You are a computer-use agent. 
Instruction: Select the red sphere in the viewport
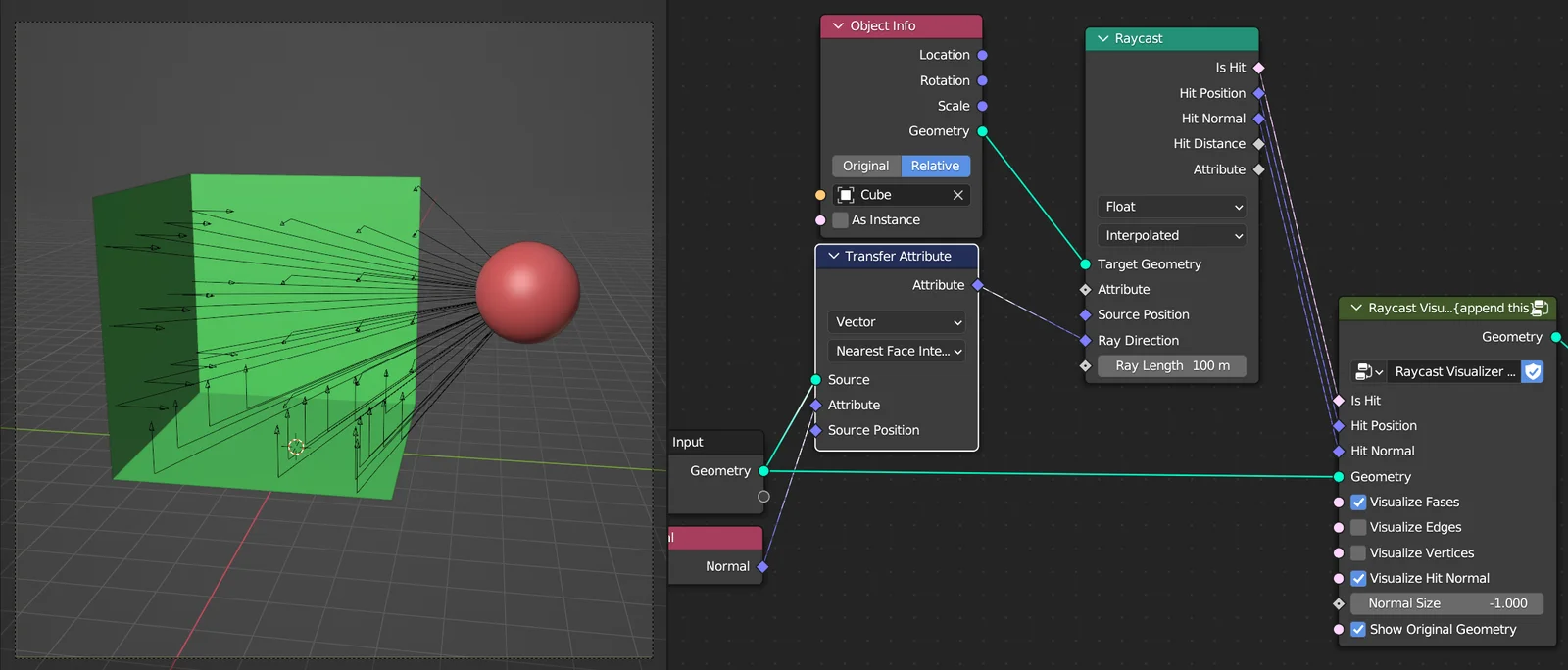tap(527, 292)
